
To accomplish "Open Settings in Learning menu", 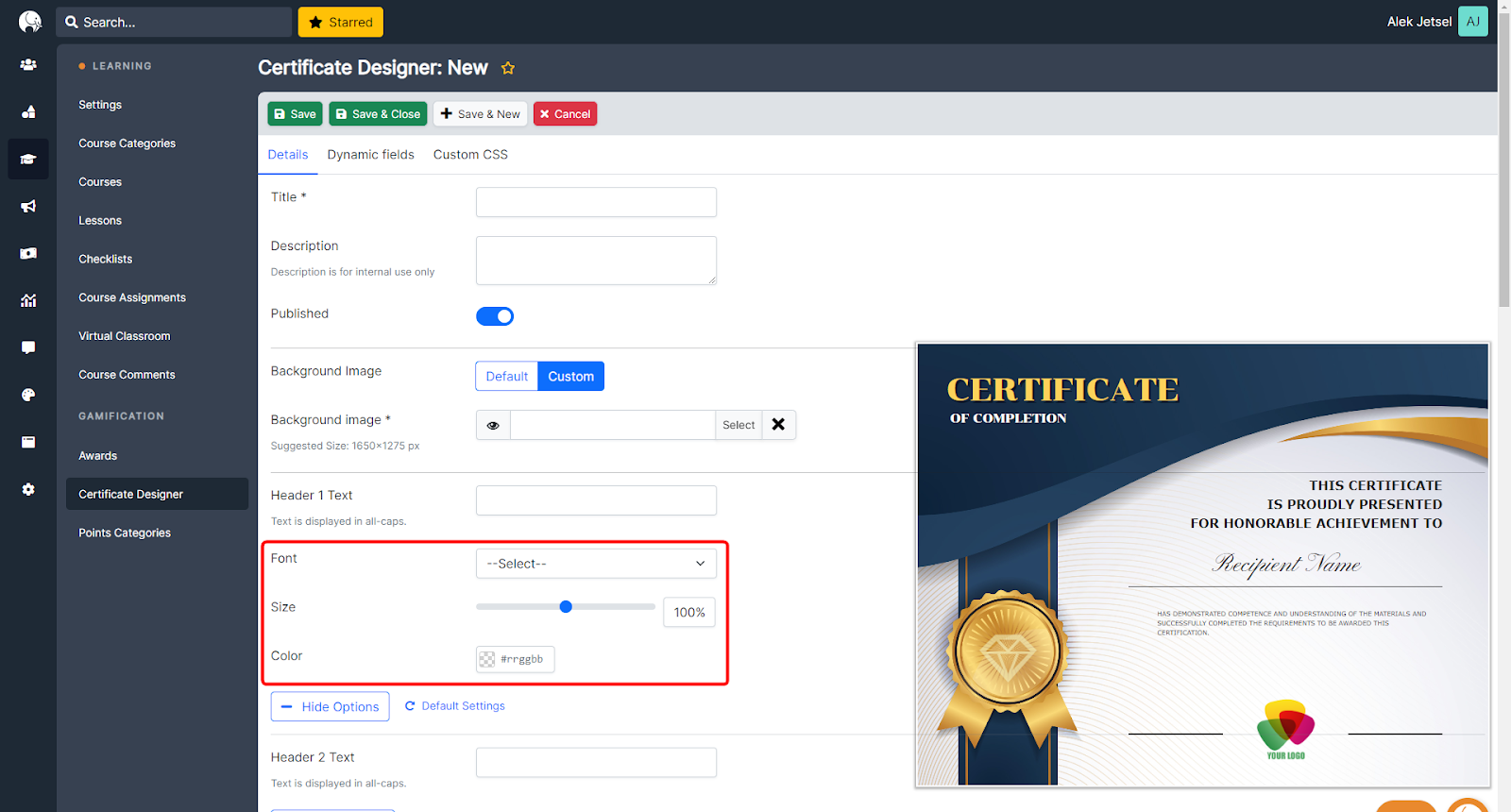I will point(100,105).
